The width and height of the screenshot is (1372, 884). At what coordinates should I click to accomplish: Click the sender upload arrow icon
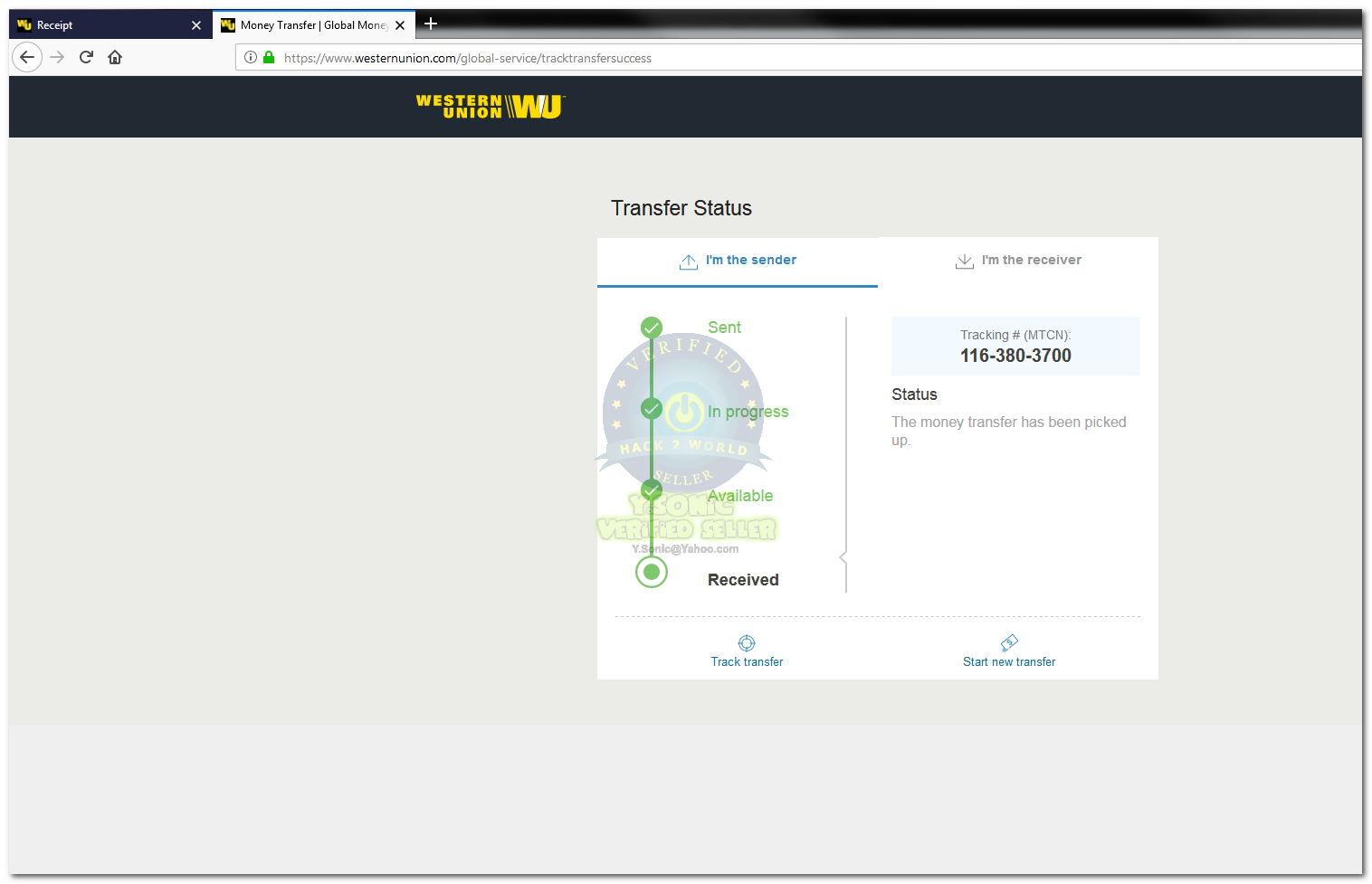(689, 261)
